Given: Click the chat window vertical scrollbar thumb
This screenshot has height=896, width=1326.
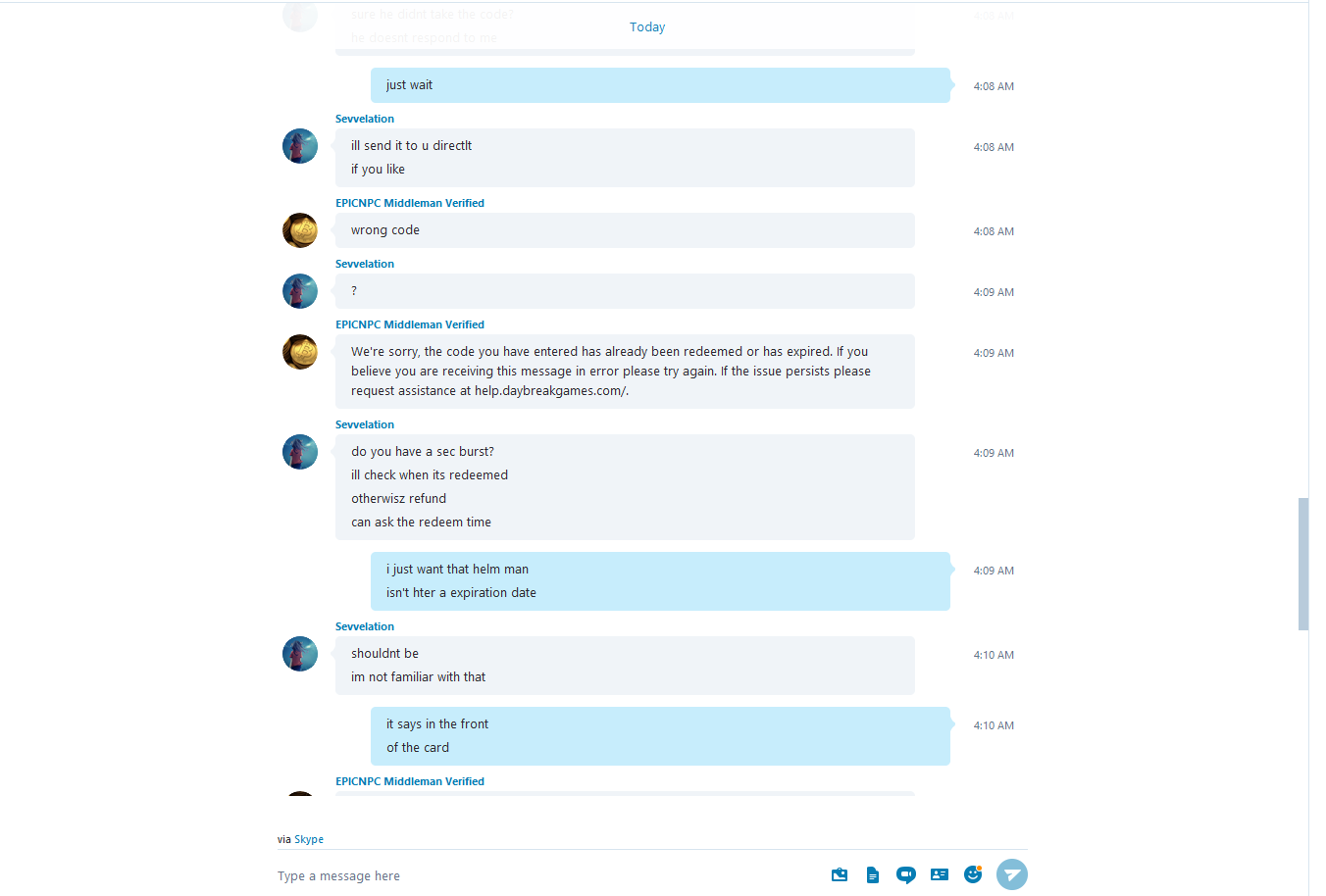Looking at the screenshot, I should click(1303, 564).
